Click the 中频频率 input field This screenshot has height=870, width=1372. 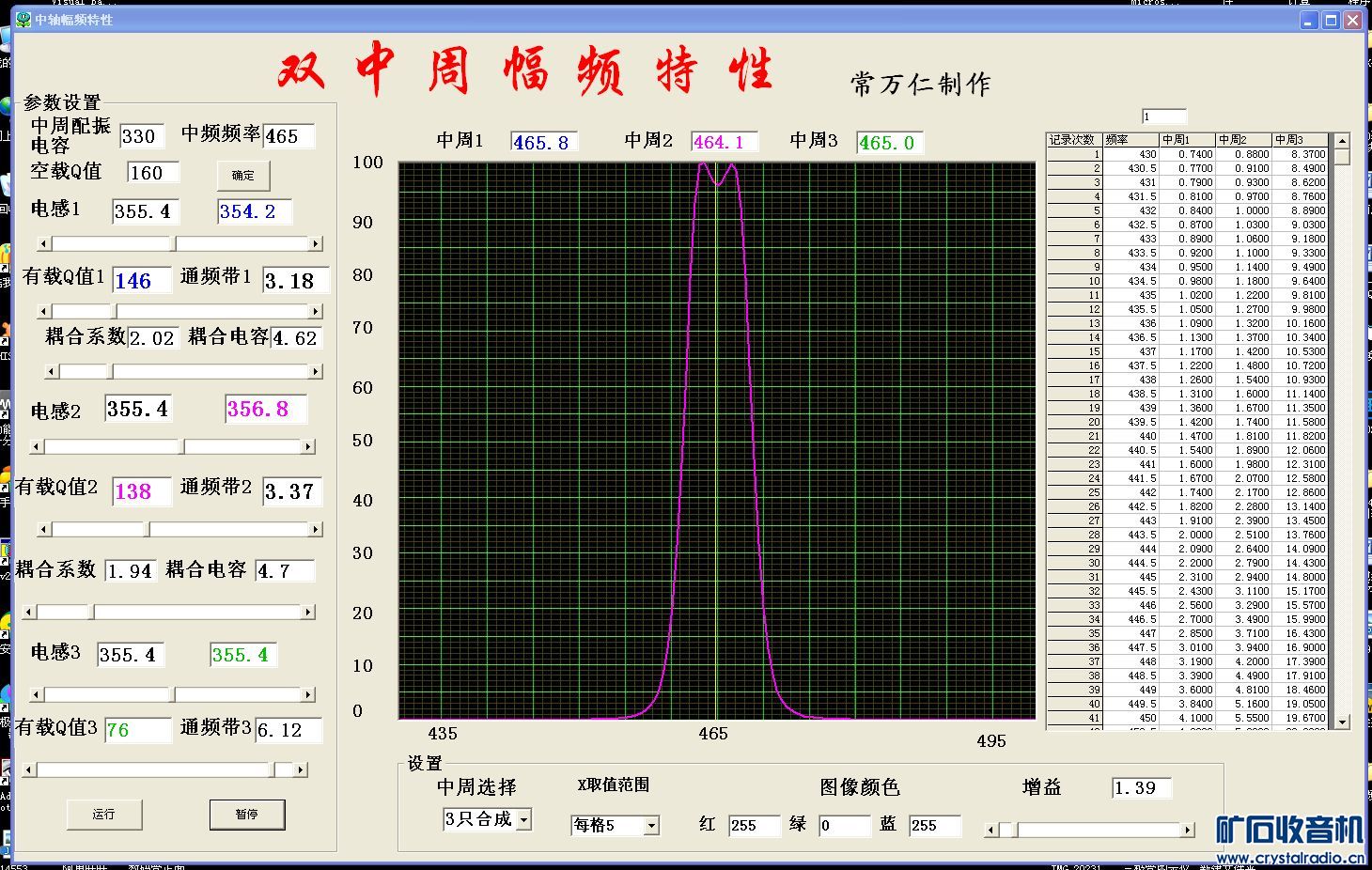[x=288, y=136]
